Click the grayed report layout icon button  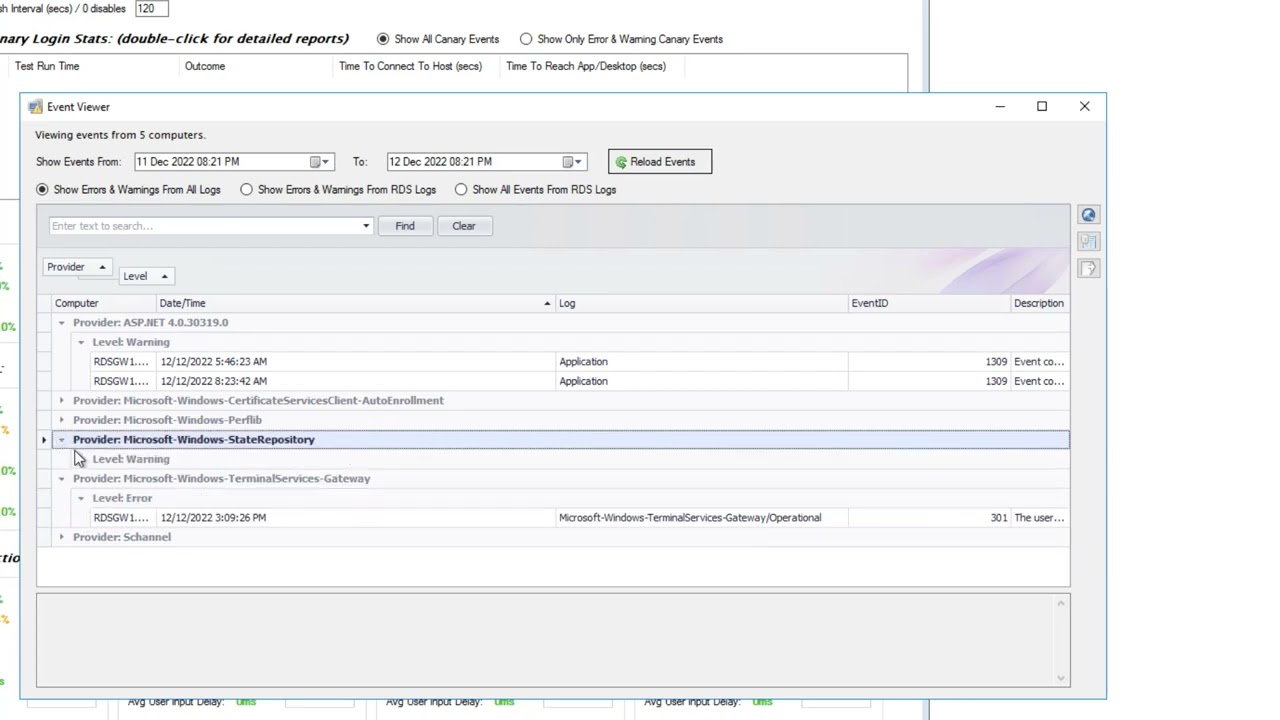pyautogui.click(x=1088, y=242)
